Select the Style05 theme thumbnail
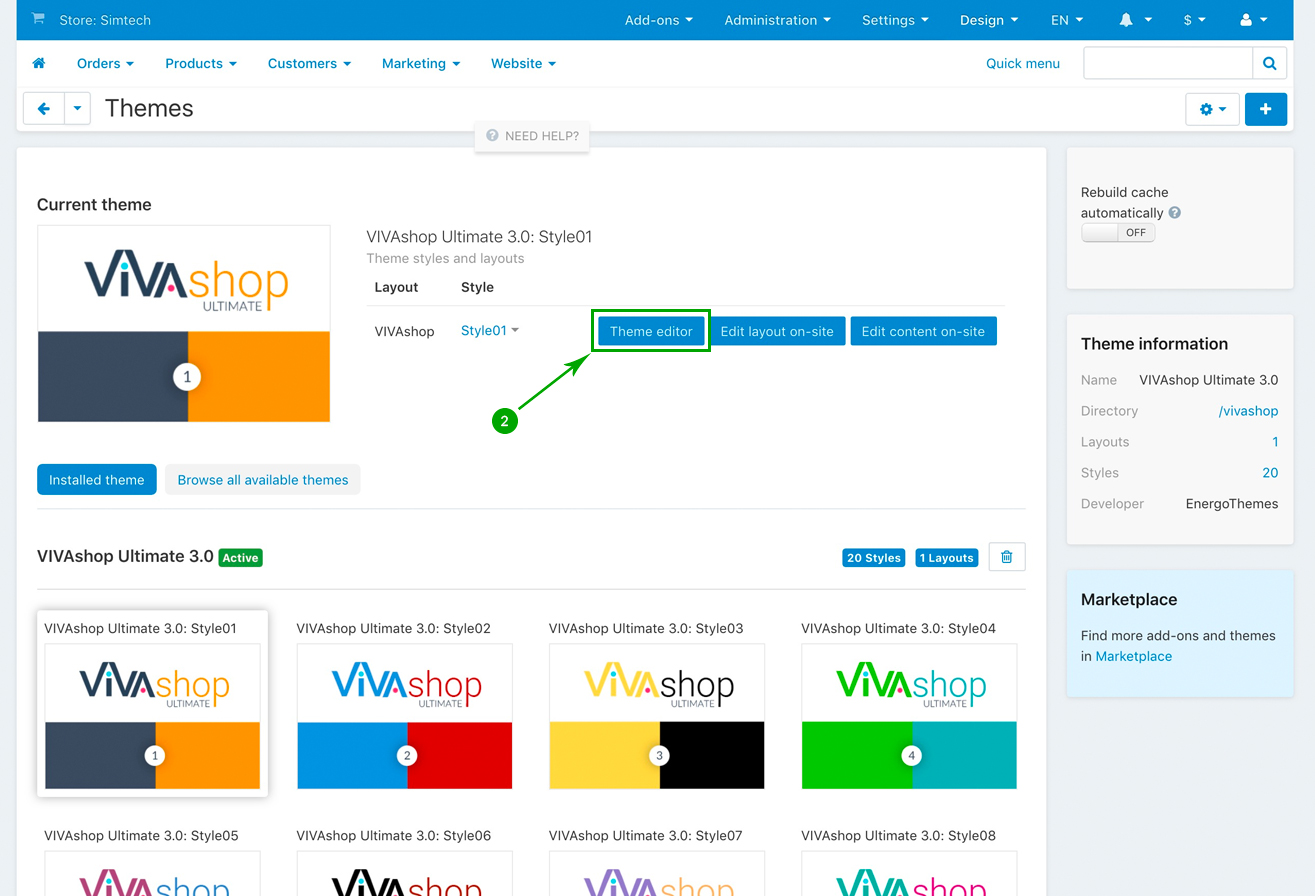The width and height of the screenshot is (1315, 896). tap(152, 873)
